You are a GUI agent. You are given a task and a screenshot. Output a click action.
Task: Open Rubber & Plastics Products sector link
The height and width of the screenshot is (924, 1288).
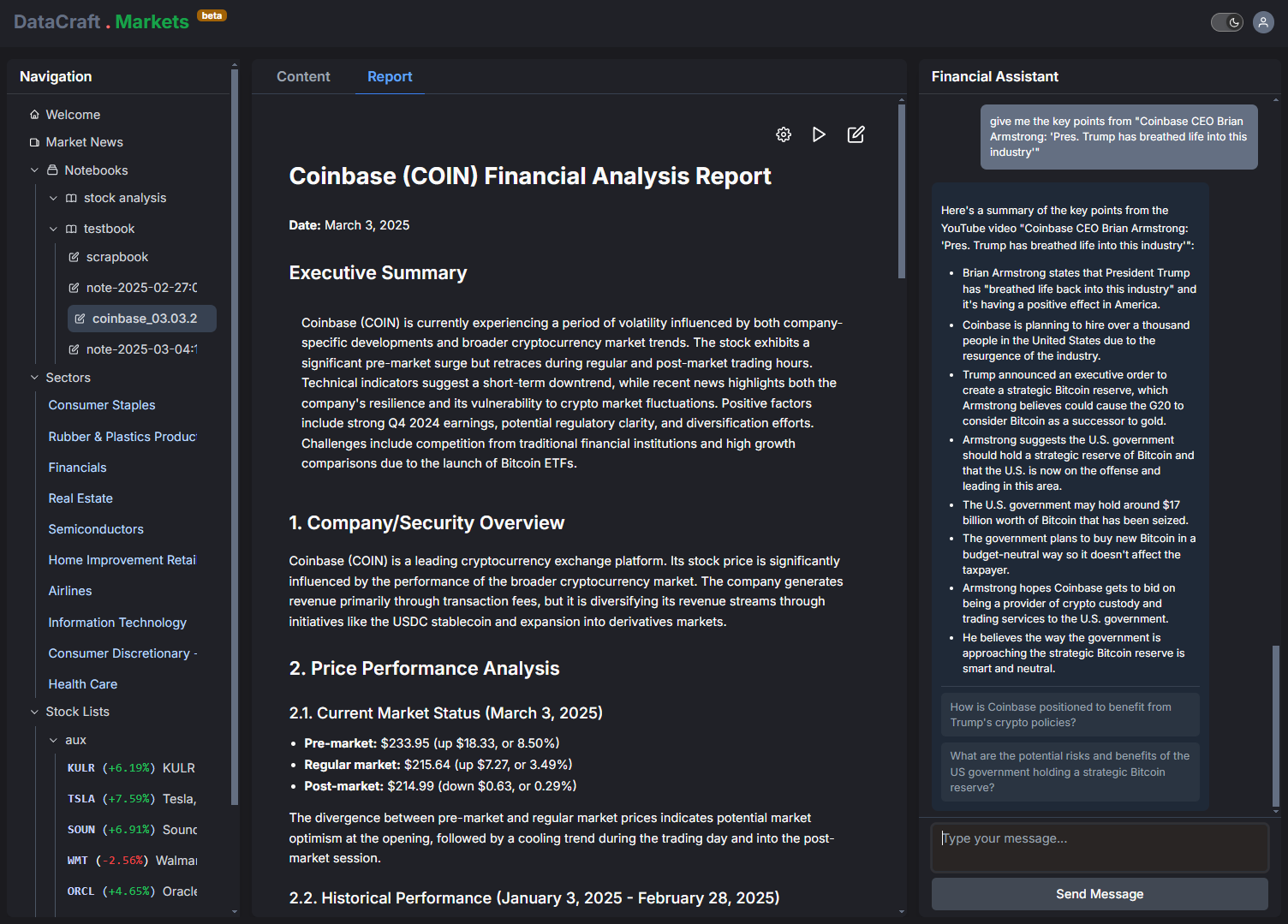122,437
